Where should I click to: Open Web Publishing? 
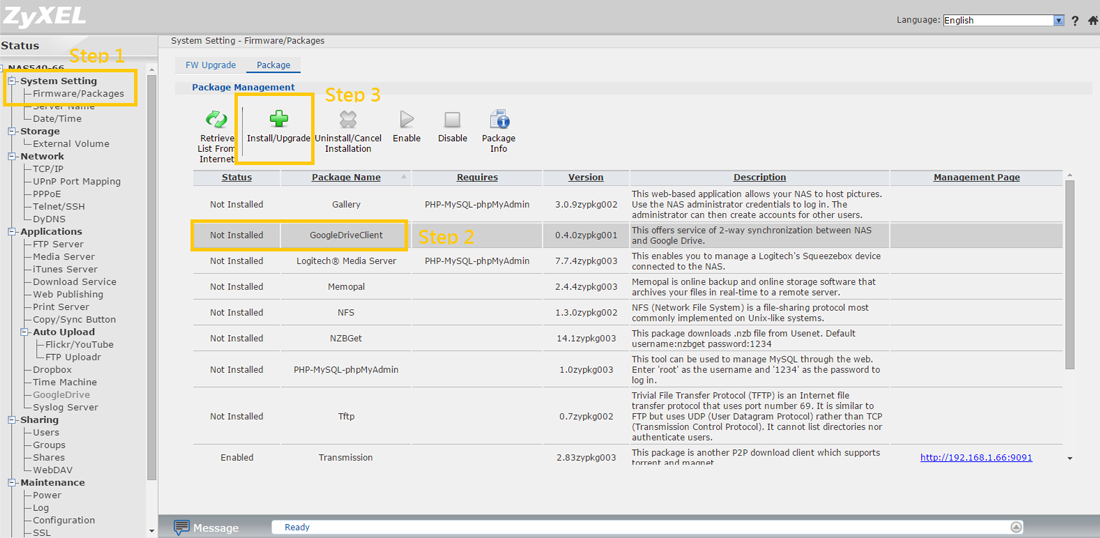pyautogui.click(x=68, y=295)
